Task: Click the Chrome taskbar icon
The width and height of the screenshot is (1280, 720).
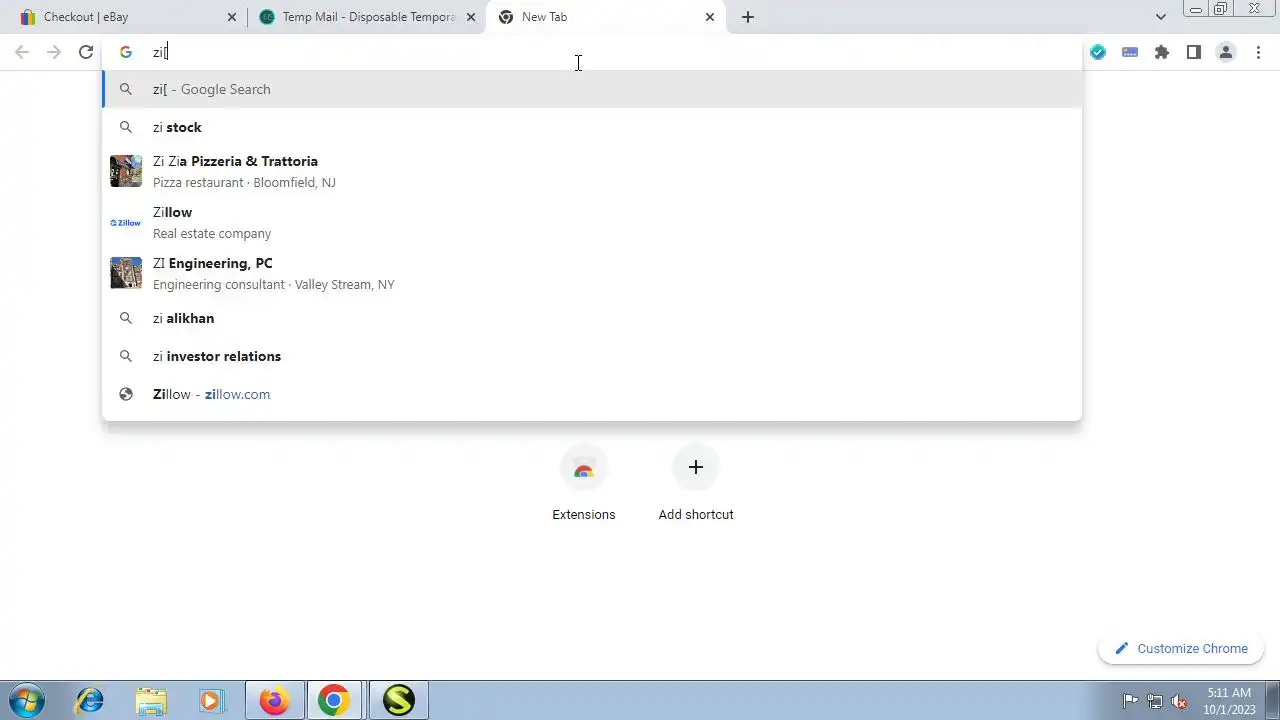Action: pos(334,700)
